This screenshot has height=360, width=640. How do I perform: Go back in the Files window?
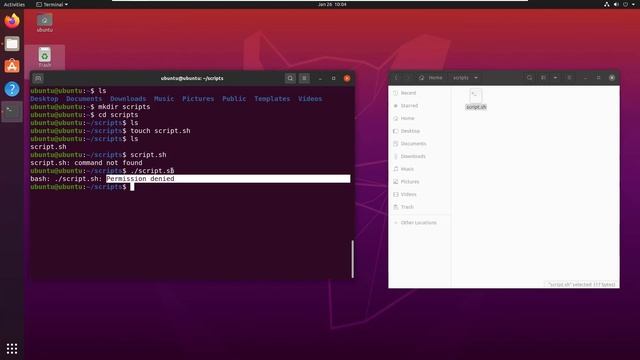pyautogui.click(x=396, y=78)
